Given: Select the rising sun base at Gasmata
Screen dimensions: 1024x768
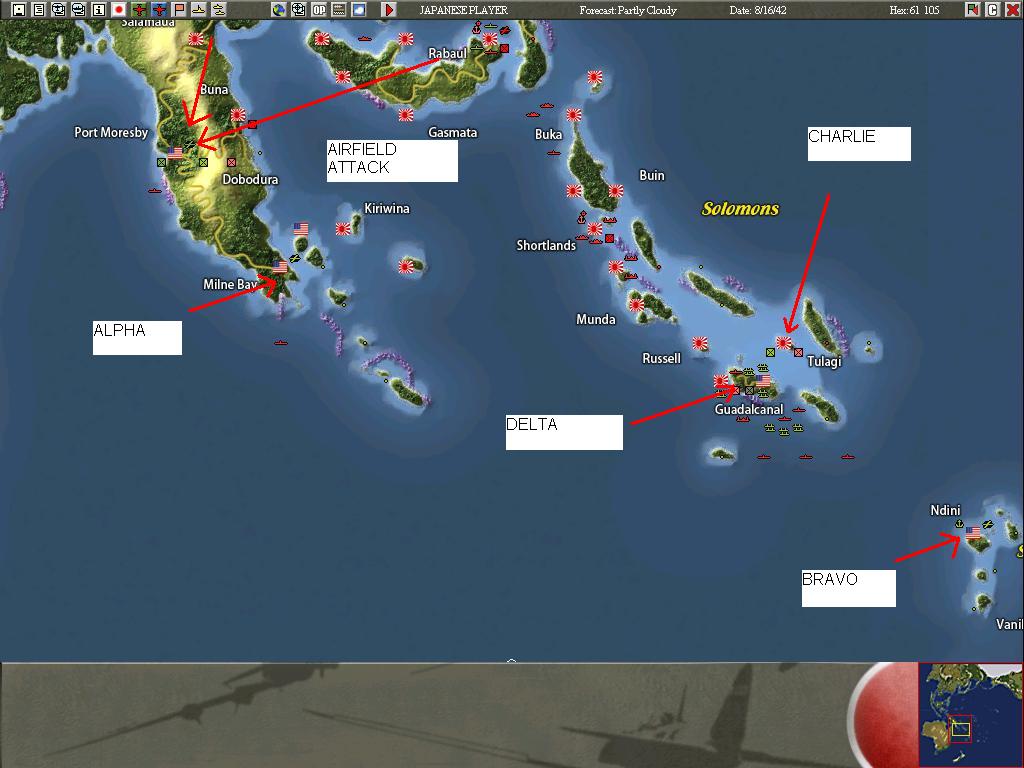Looking at the screenshot, I should pos(406,115).
